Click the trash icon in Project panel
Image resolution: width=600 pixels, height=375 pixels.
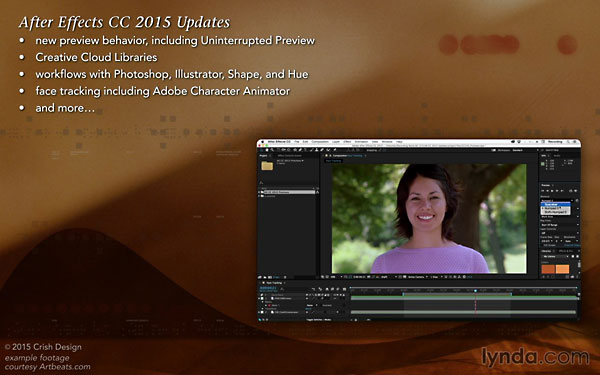pos(285,277)
